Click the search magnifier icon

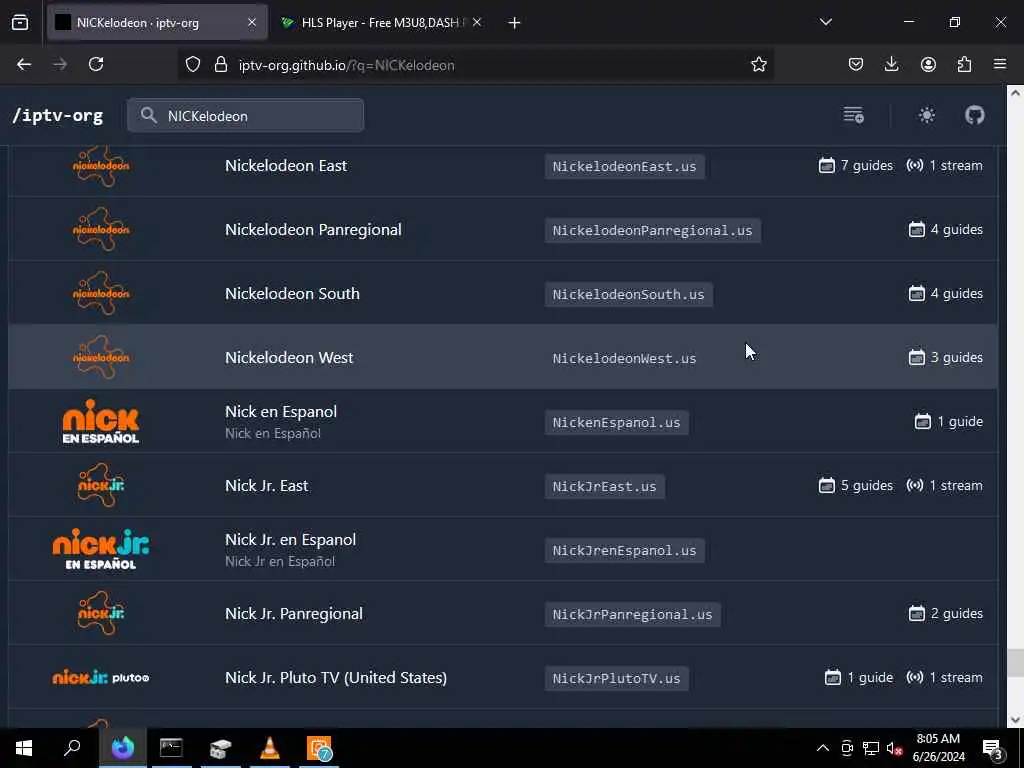pyautogui.click(x=148, y=116)
